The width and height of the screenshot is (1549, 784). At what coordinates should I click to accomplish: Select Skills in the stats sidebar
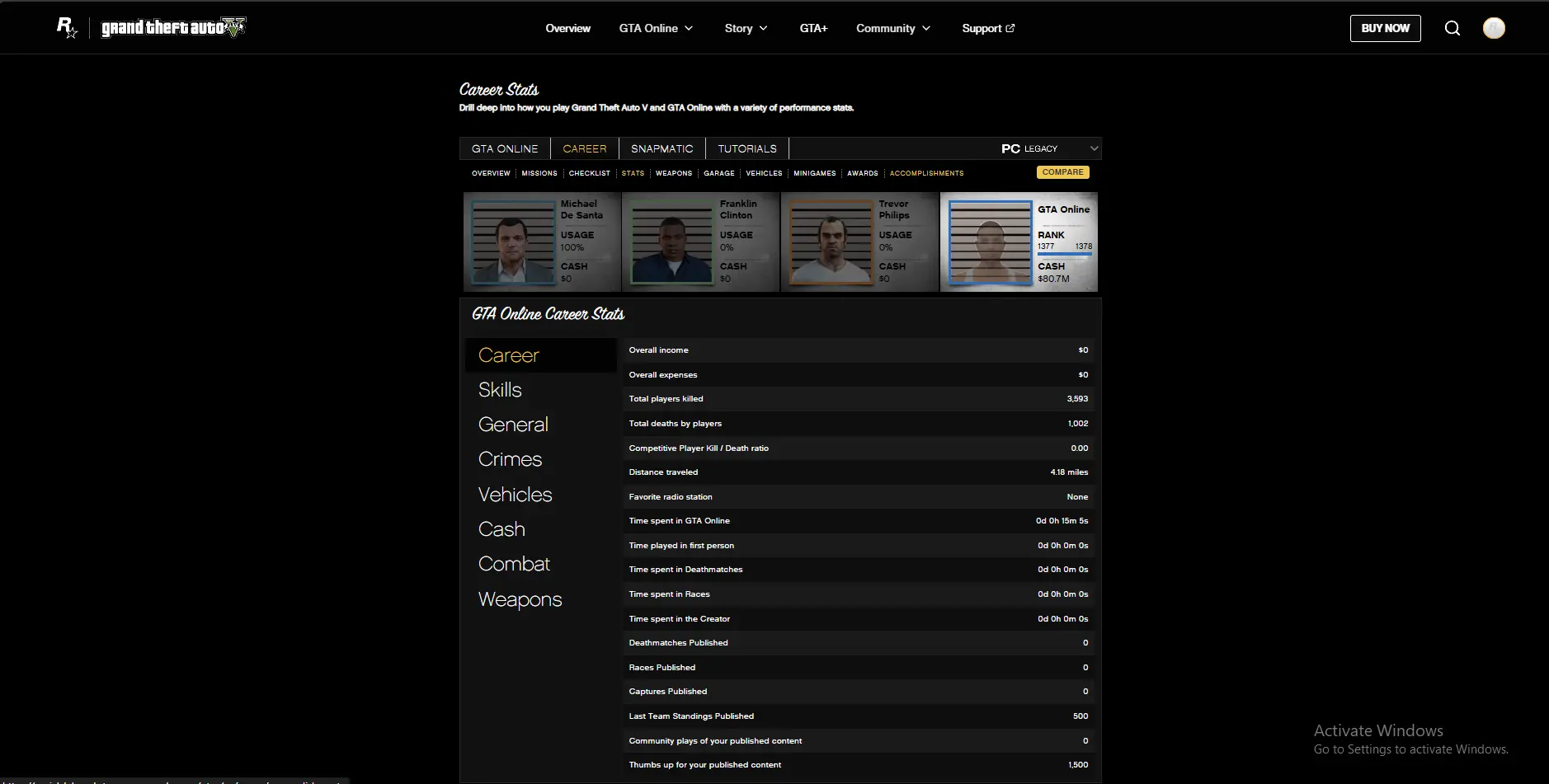pos(500,390)
